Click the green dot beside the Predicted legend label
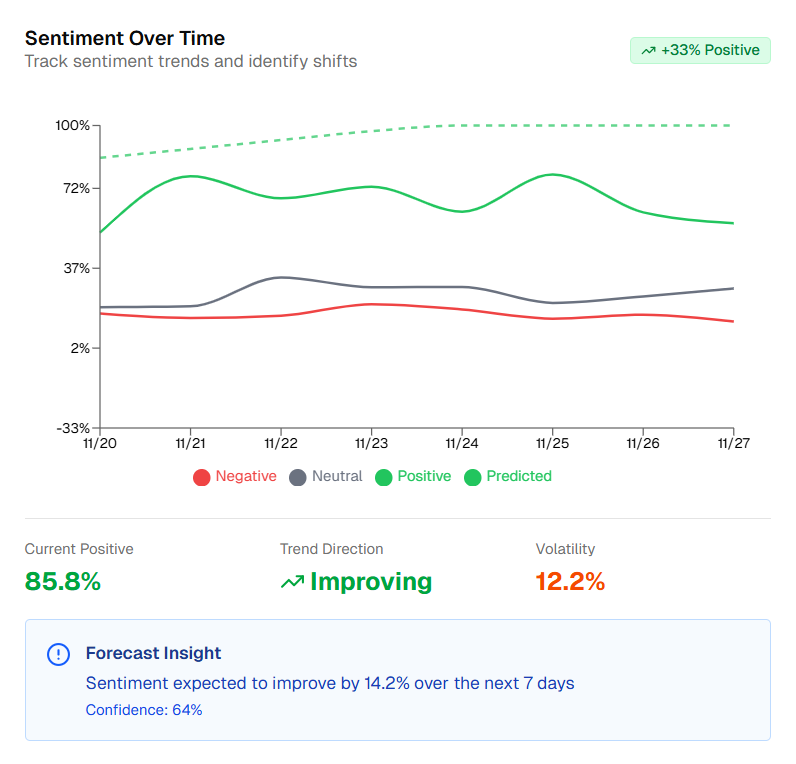 [473, 477]
